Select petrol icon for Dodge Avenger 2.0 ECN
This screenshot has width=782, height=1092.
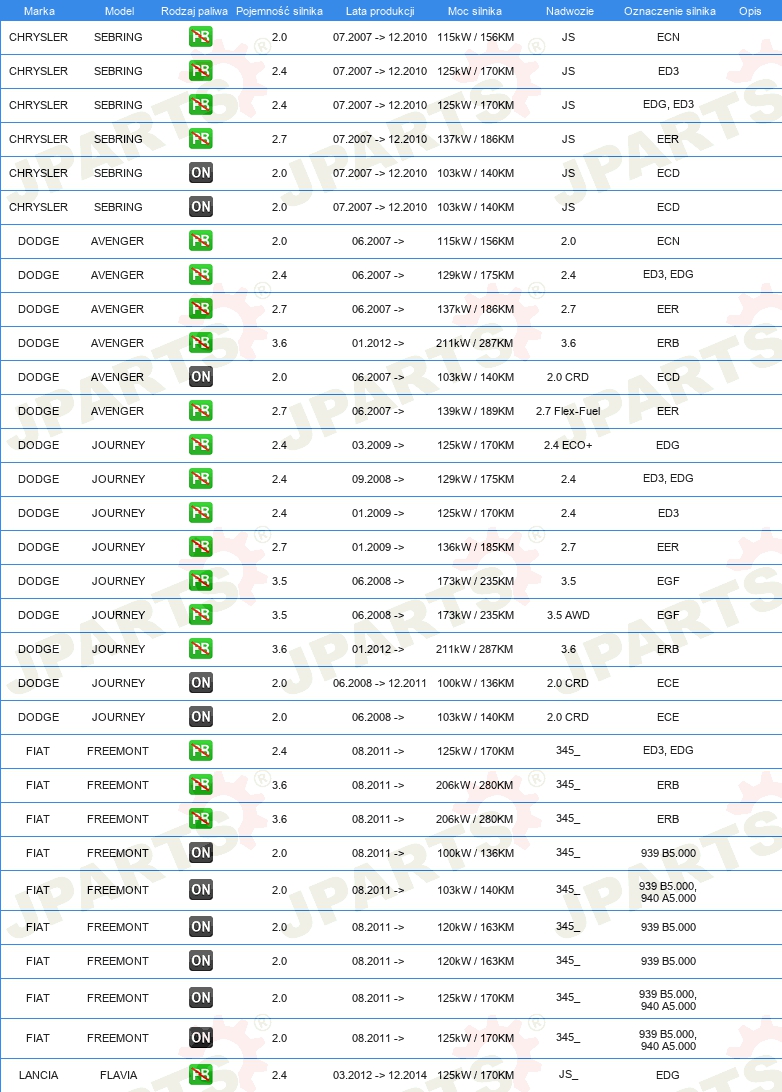(x=201, y=241)
